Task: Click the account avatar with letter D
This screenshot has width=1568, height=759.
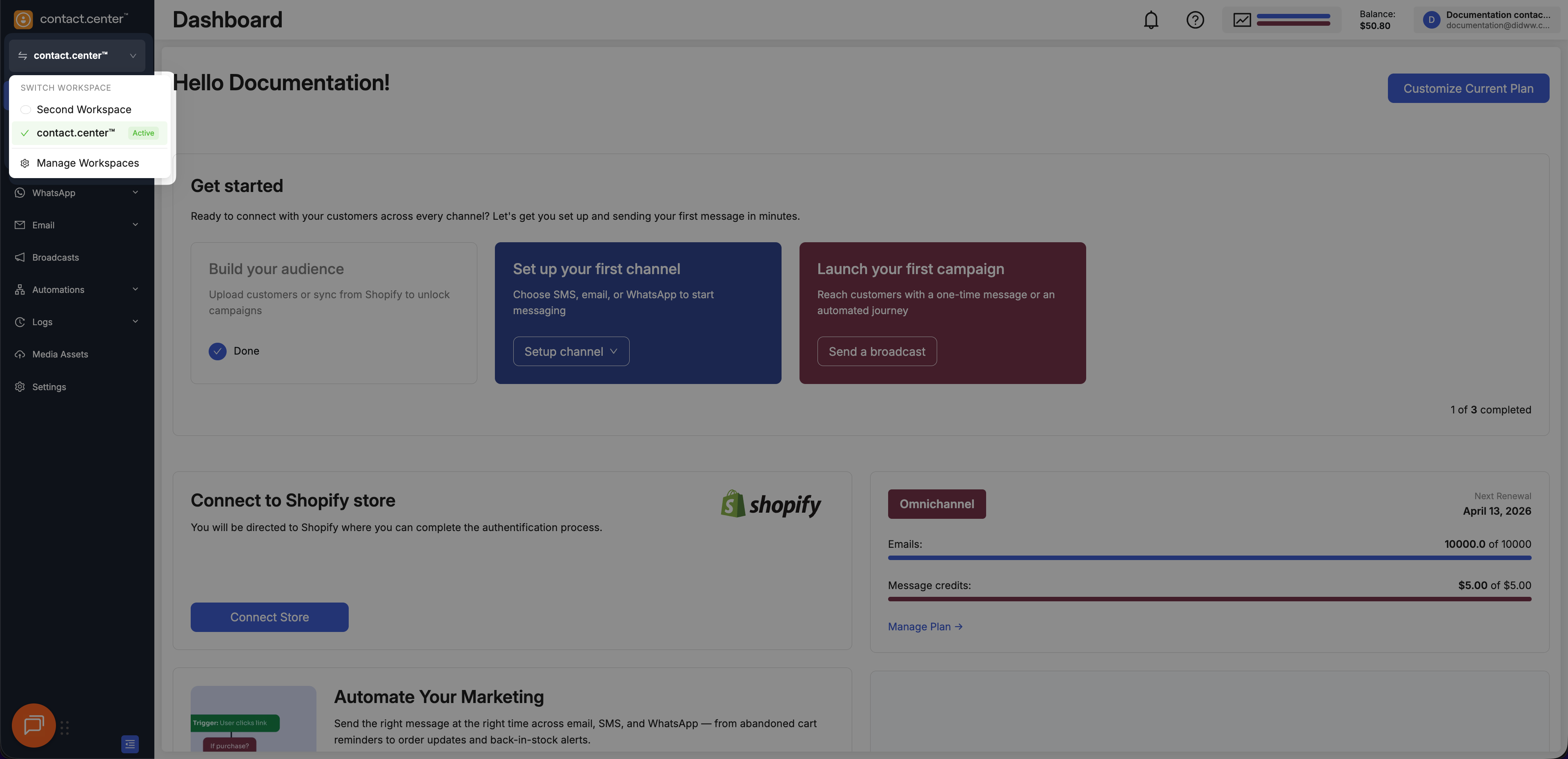Action: pyautogui.click(x=1431, y=20)
